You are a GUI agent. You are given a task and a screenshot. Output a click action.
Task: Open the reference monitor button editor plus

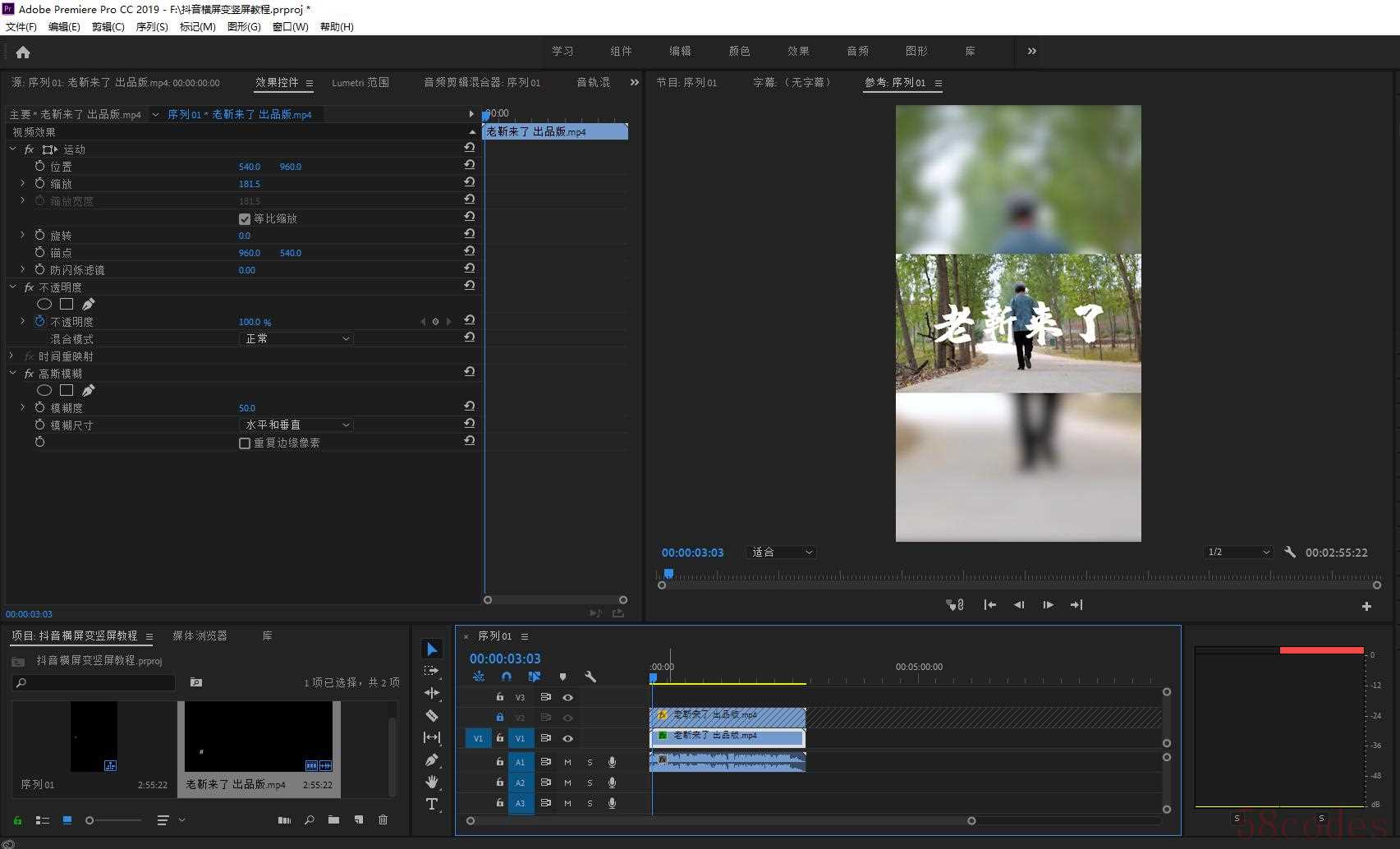(x=1366, y=606)
